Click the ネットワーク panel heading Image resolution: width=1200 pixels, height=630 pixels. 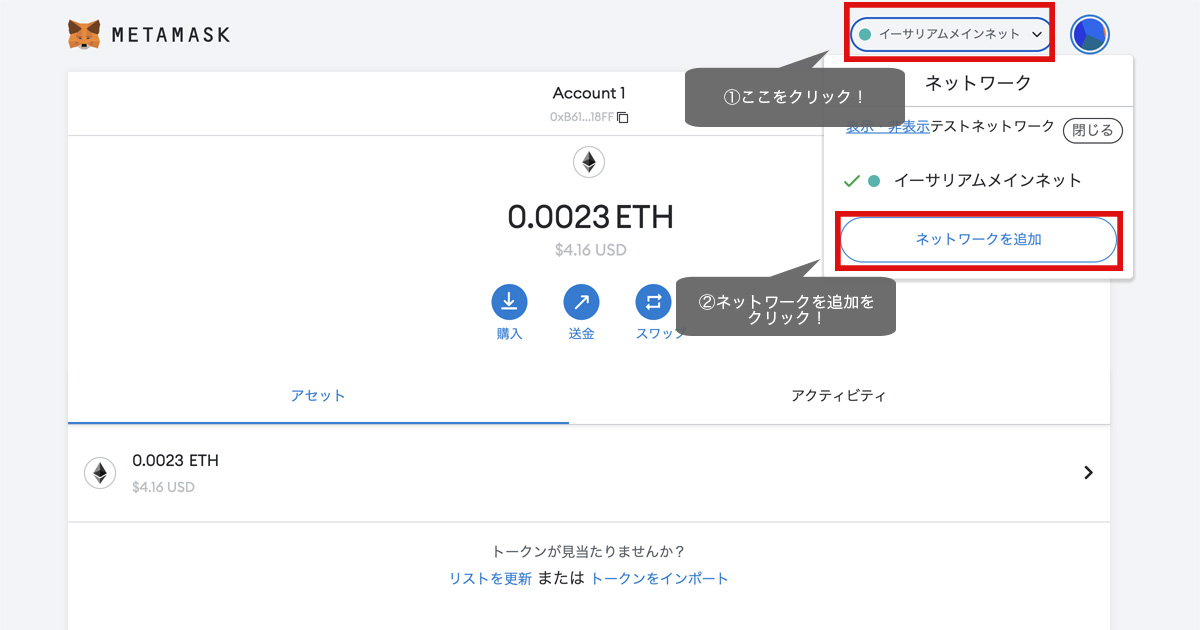click(x=978, y=82)
